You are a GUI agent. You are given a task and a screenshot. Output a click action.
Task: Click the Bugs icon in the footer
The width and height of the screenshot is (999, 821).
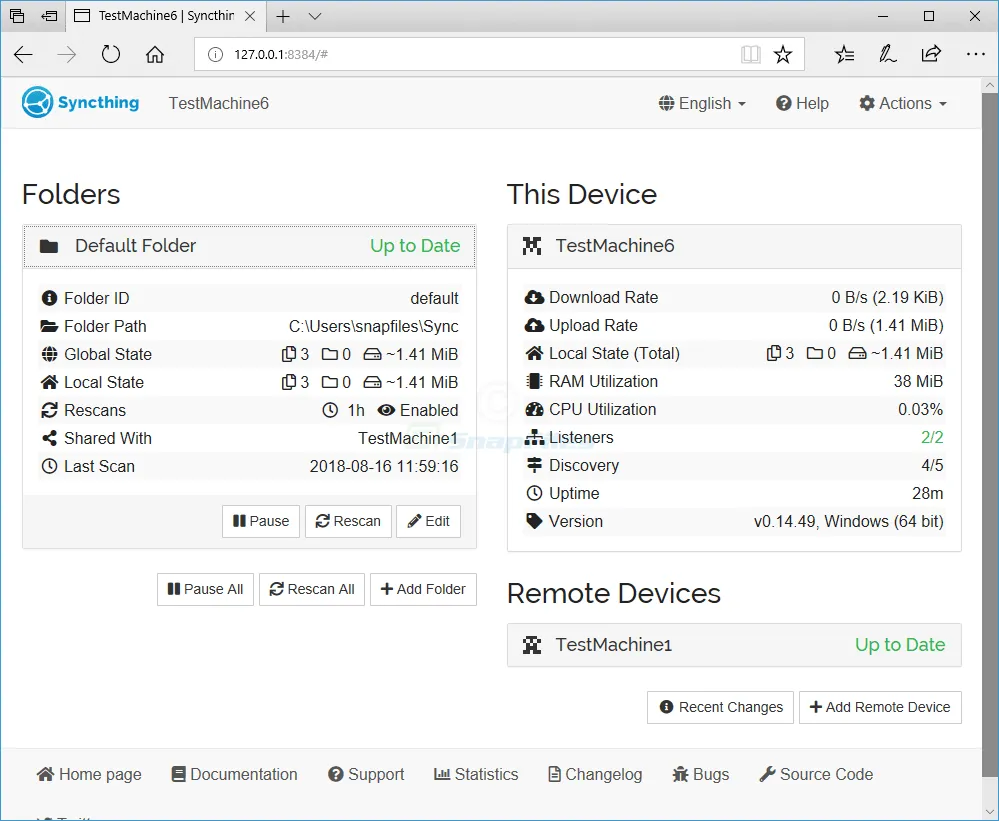point(682,773)
